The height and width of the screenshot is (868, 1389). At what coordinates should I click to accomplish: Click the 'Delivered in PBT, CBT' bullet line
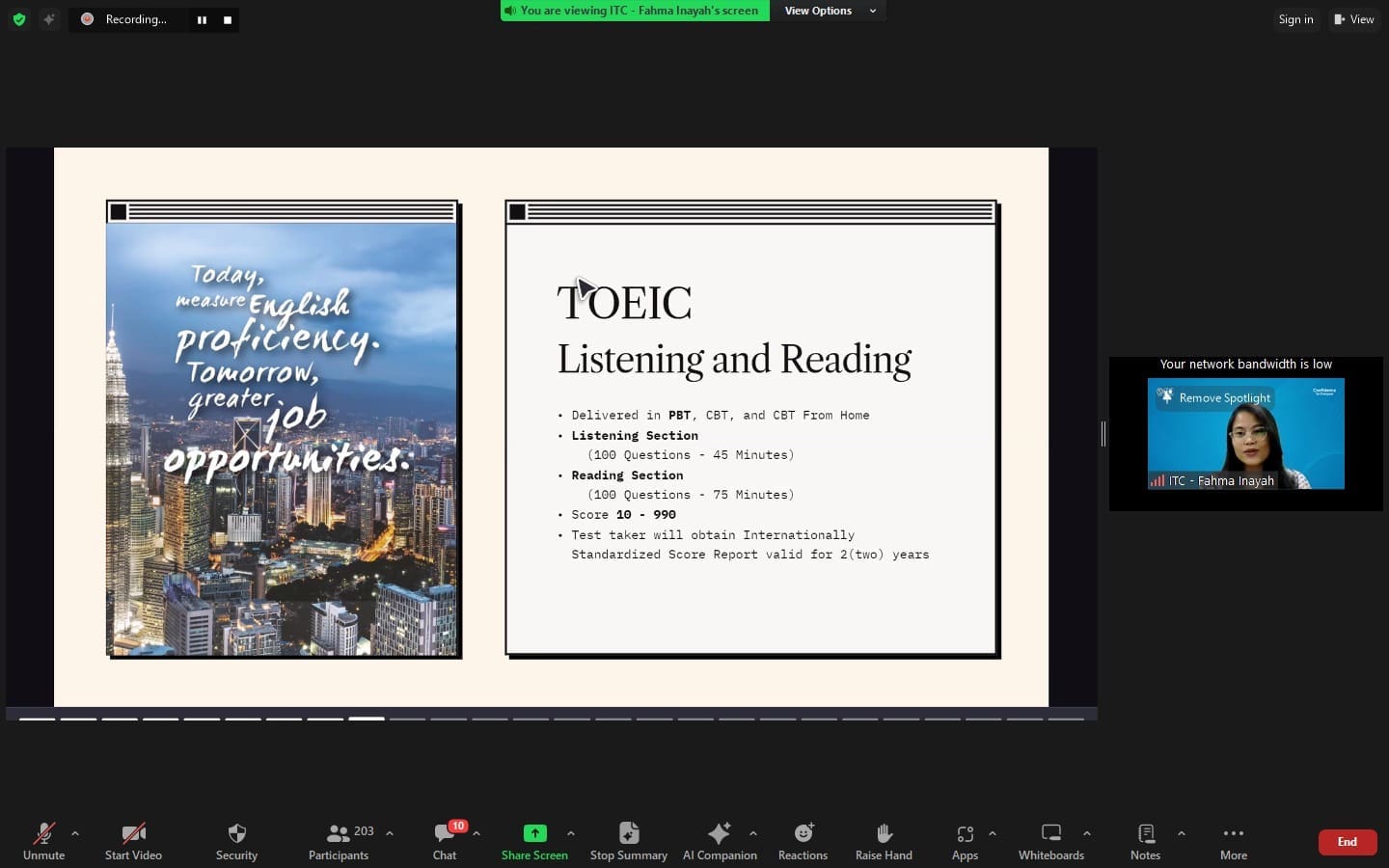coord(714,416)
